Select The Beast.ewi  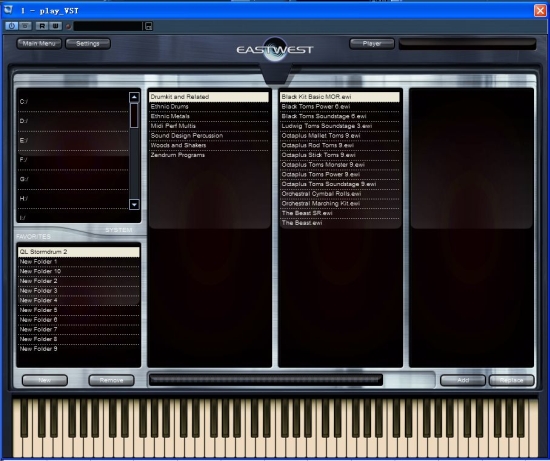(x=340, y=223)
